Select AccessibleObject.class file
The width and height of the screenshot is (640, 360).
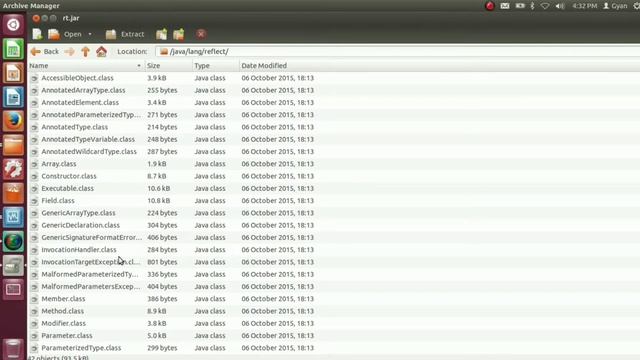coord(77,78)
